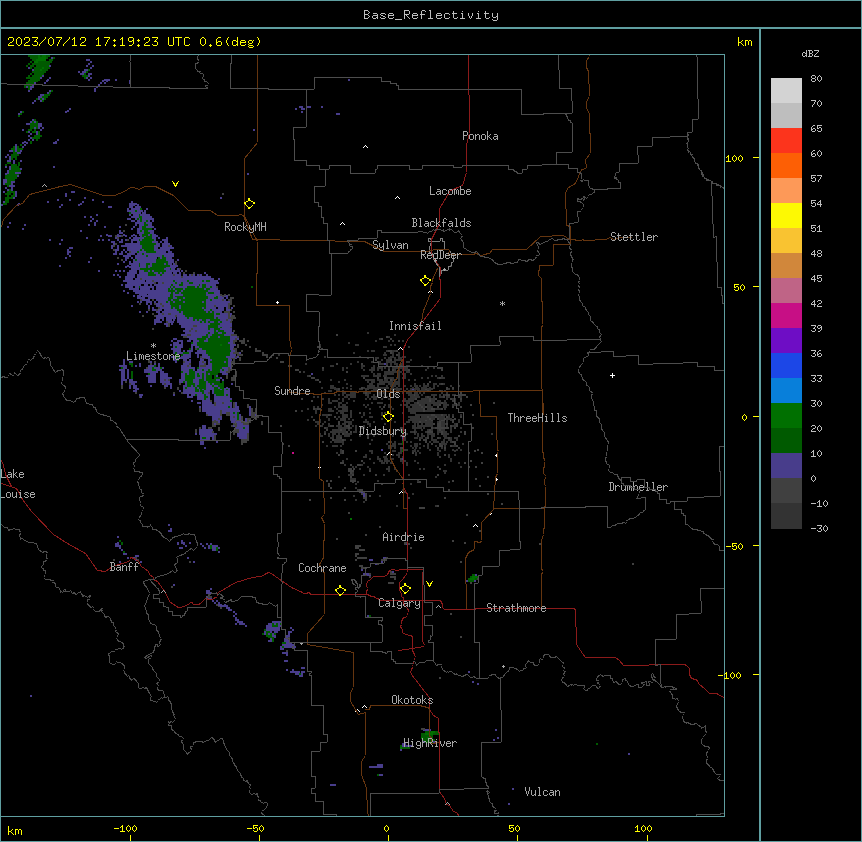The image size is (862, 842).
Task: Click the RedDeer label
Action: pyautogui.click(x=440, y=255)
